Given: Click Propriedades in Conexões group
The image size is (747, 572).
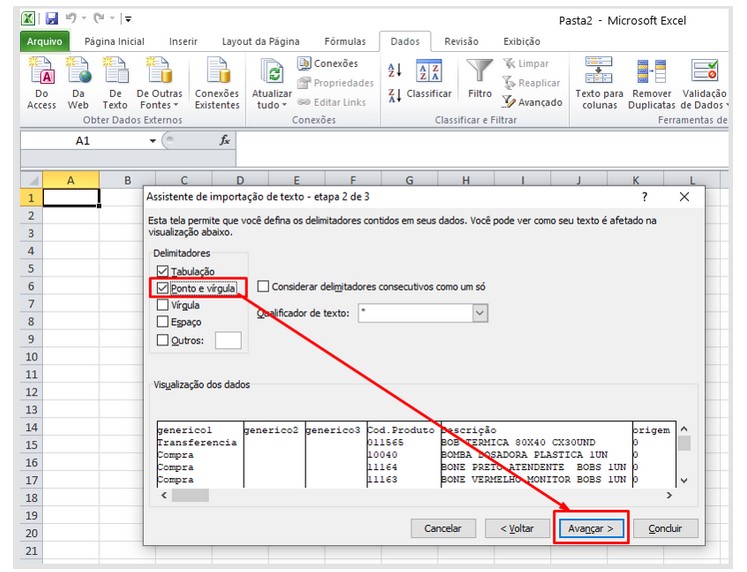Looking at the screenshot, I should pos(335,83).
